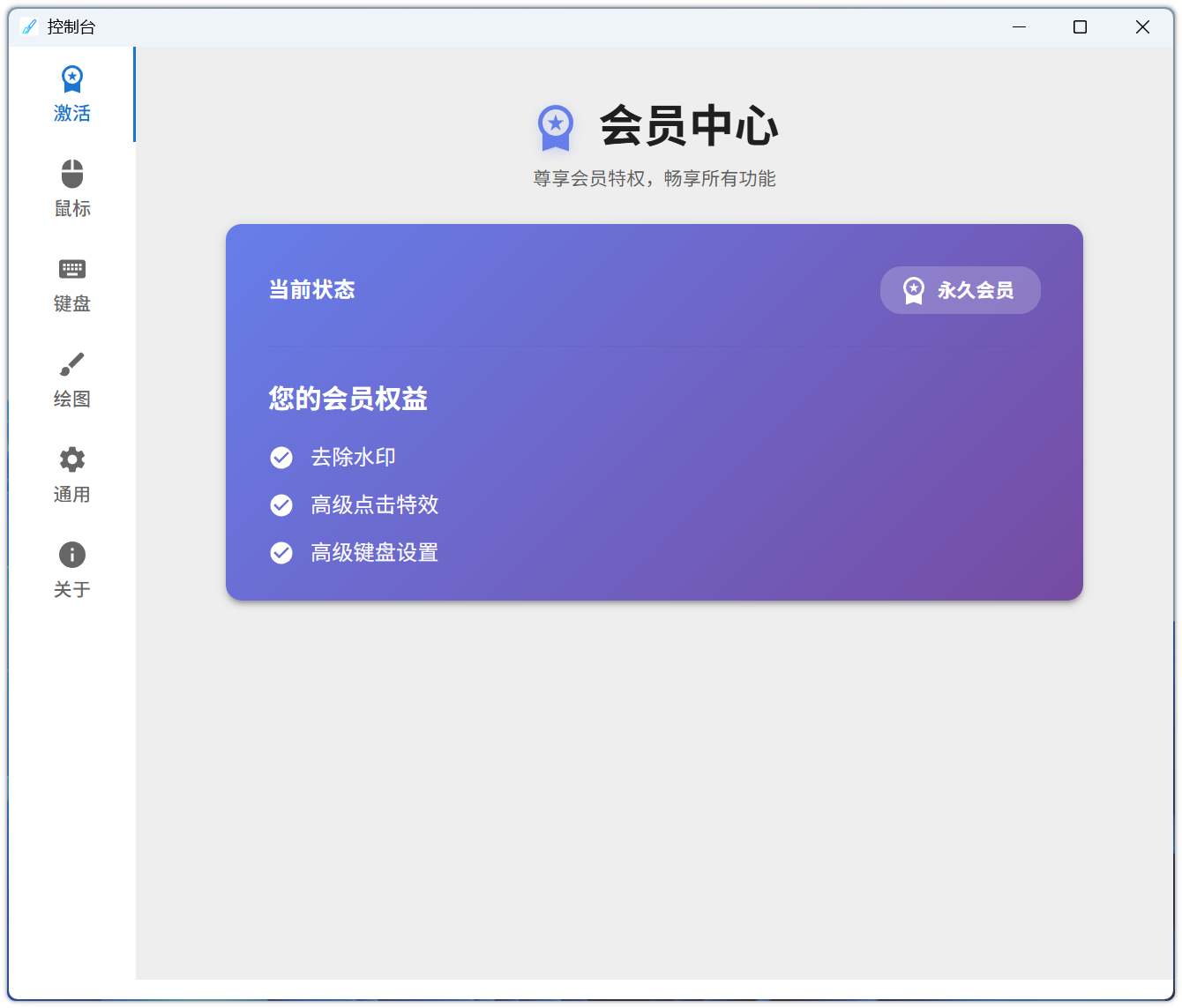Open the 通用 gear settings icon

pos(71,459)
